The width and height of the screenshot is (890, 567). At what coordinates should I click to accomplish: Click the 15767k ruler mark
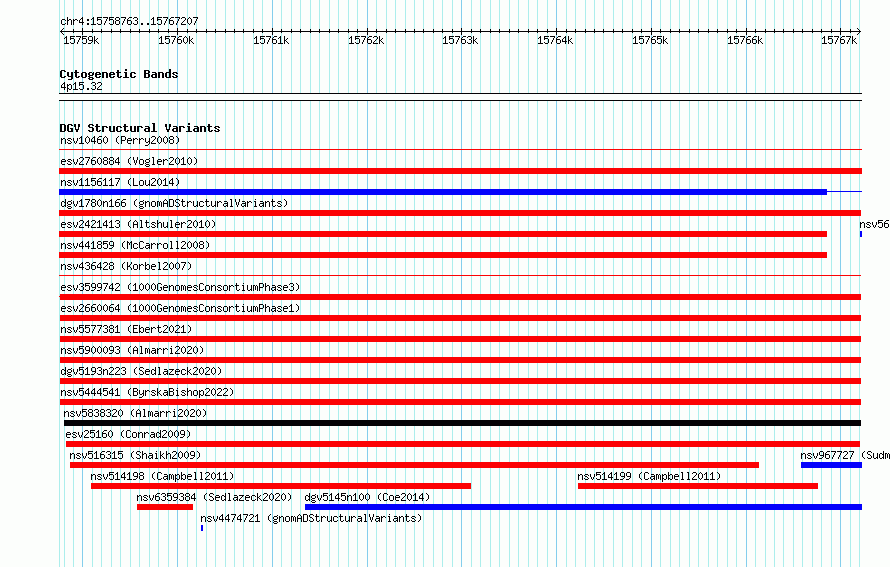tap(839, 40)
